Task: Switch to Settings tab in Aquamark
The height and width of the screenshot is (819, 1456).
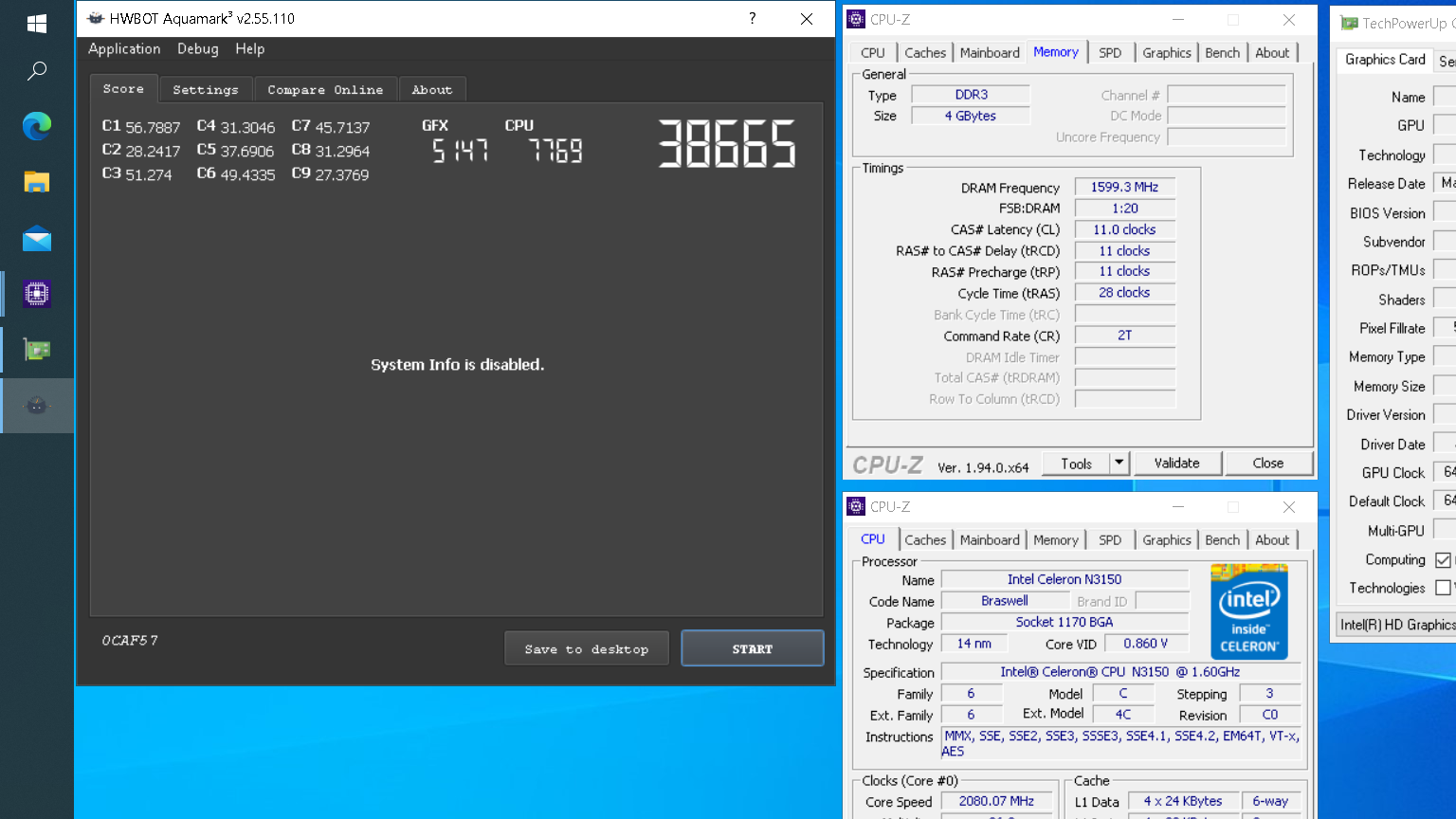Action: [x=206, y=89]
